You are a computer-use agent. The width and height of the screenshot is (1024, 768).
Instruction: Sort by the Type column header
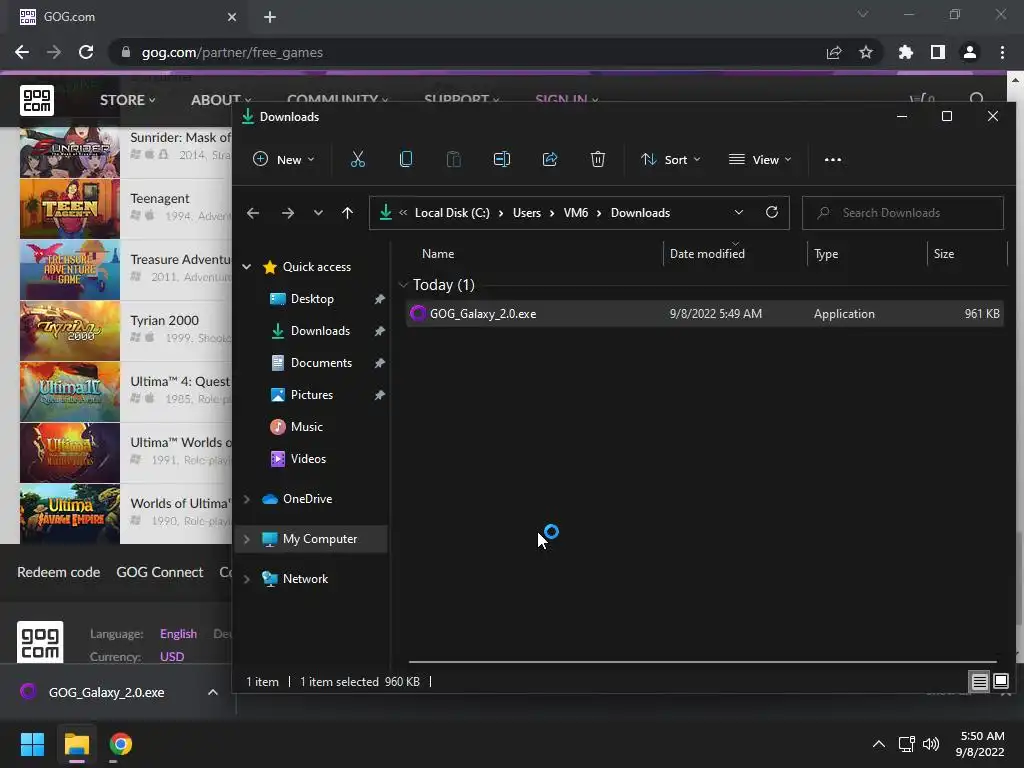point(826,253)
